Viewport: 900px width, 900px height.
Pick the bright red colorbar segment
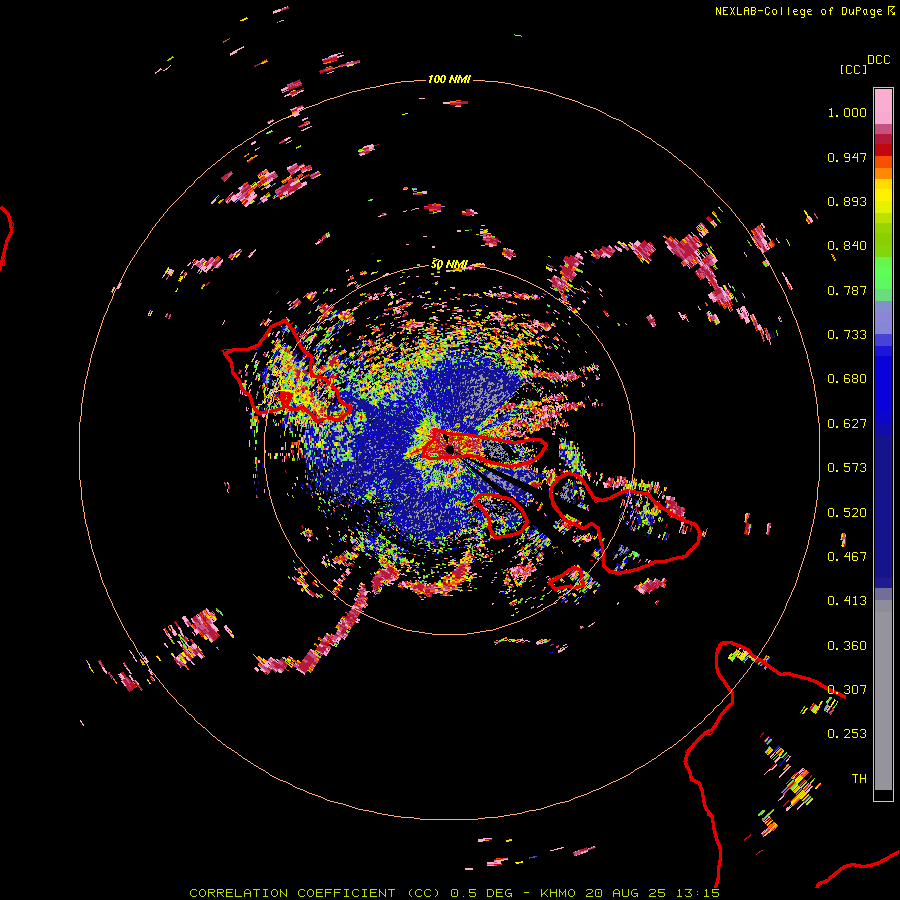coord(883,150)
